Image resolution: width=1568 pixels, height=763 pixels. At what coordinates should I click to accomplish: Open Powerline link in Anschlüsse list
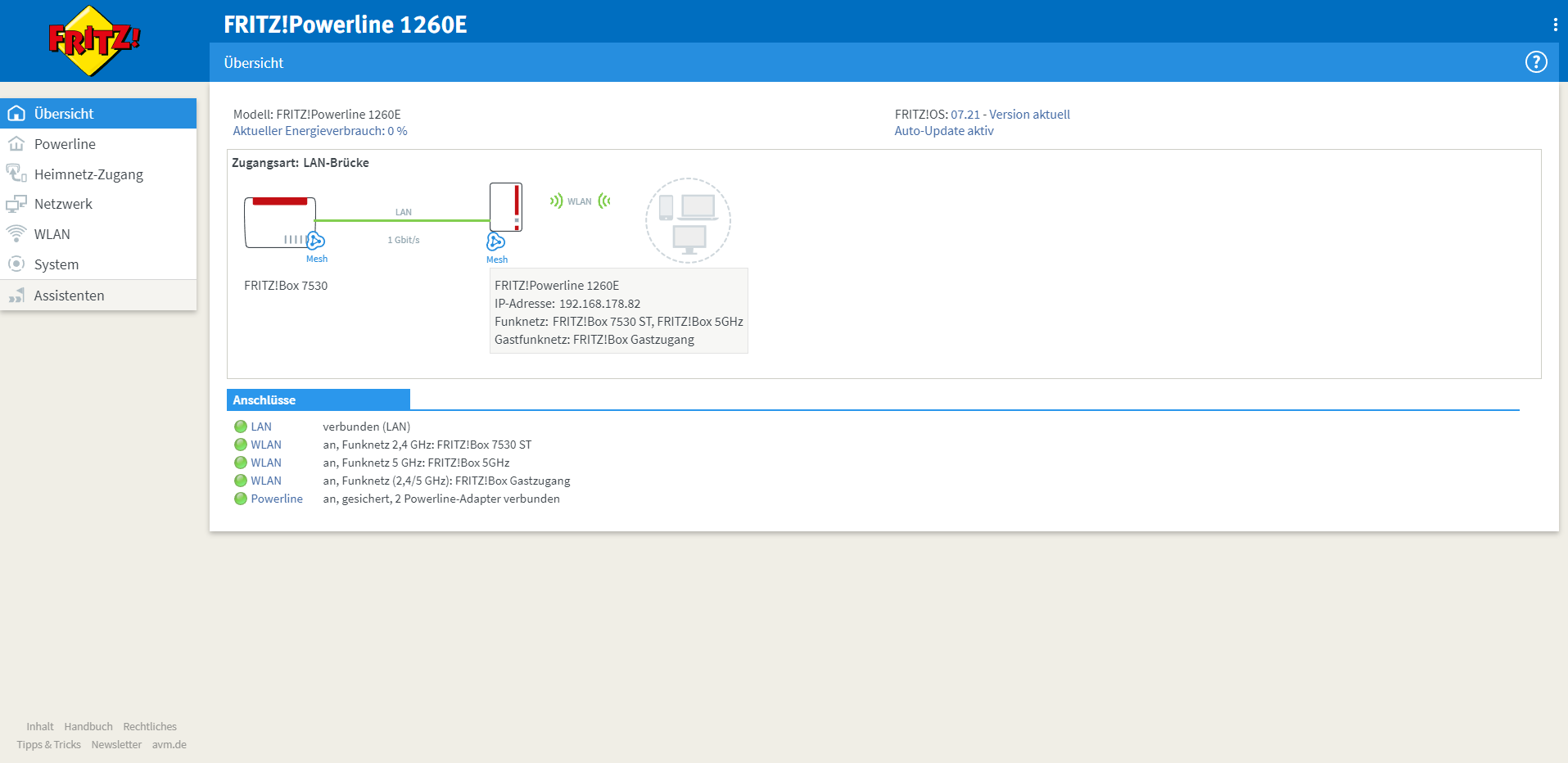point(277,499)
